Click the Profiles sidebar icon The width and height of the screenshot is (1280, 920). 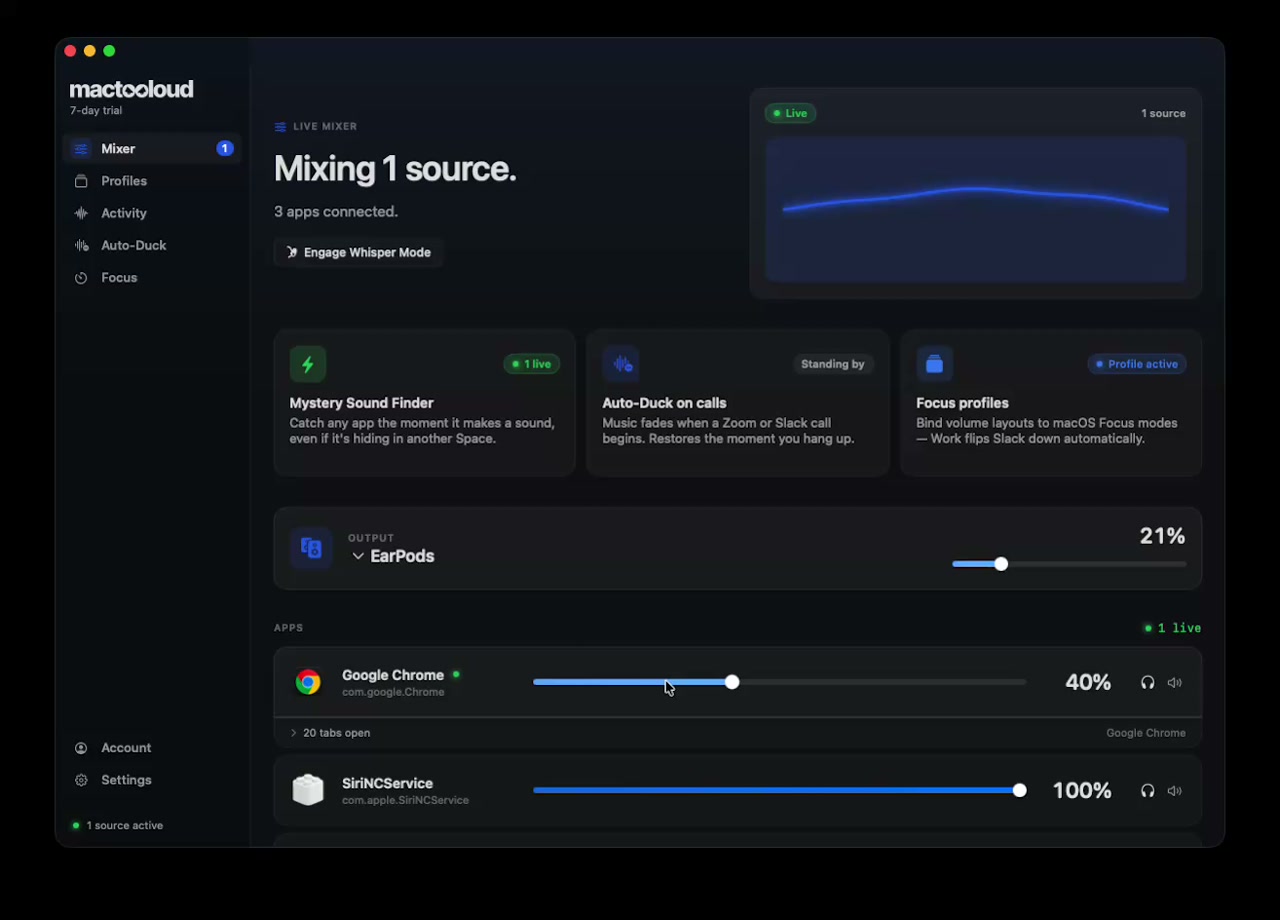point(81,181)
